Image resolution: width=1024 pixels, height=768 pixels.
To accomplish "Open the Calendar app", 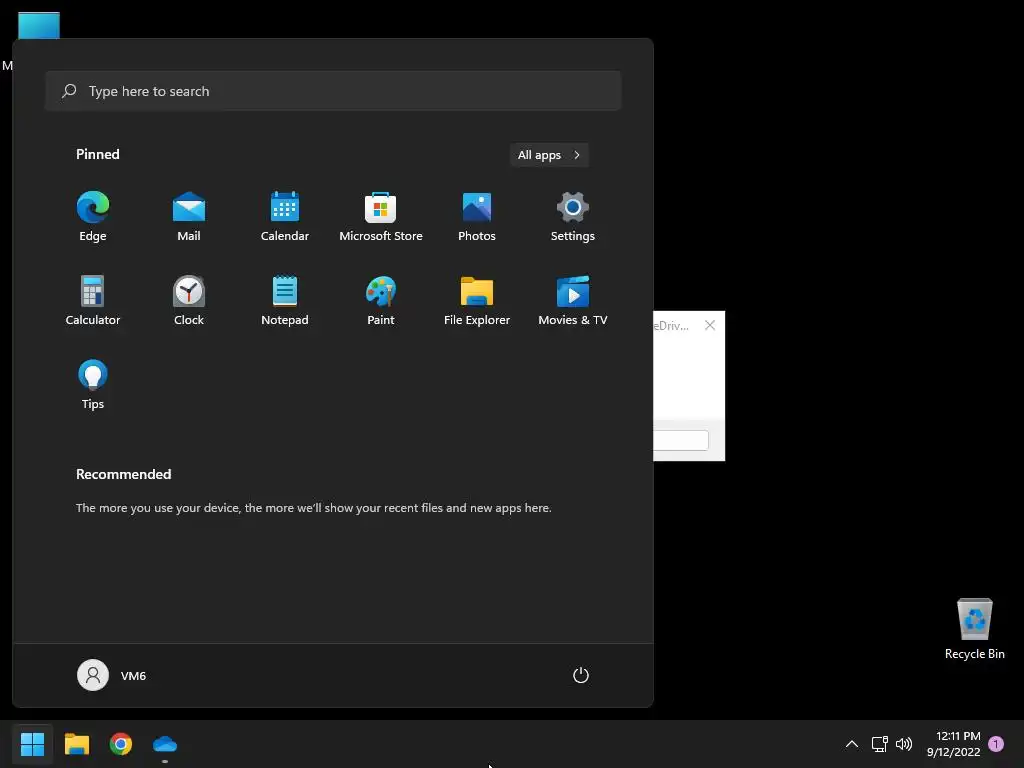I will point(285,217).
